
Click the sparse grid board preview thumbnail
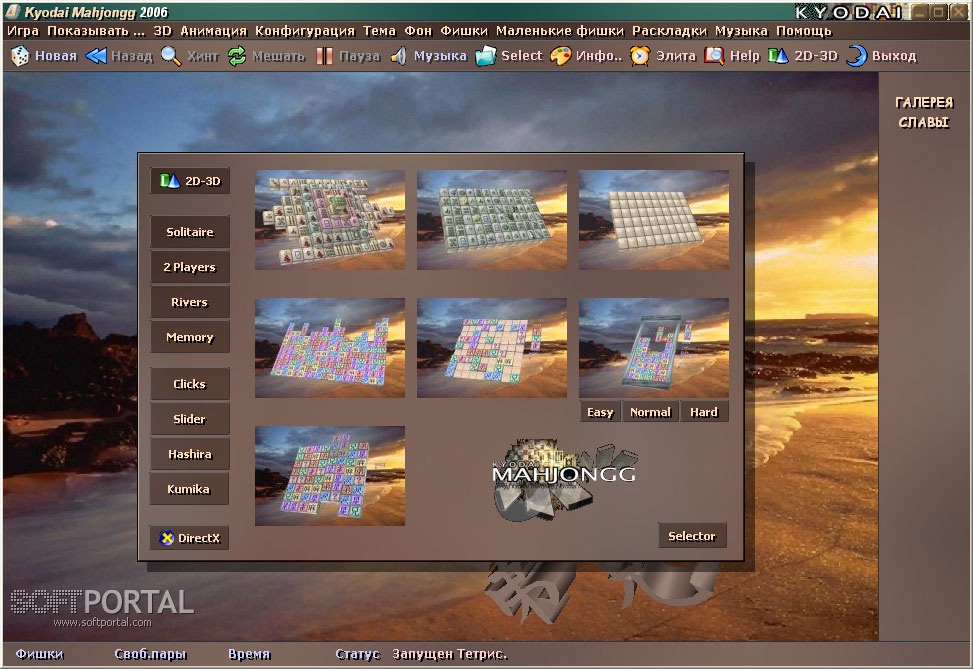point(492,348)
